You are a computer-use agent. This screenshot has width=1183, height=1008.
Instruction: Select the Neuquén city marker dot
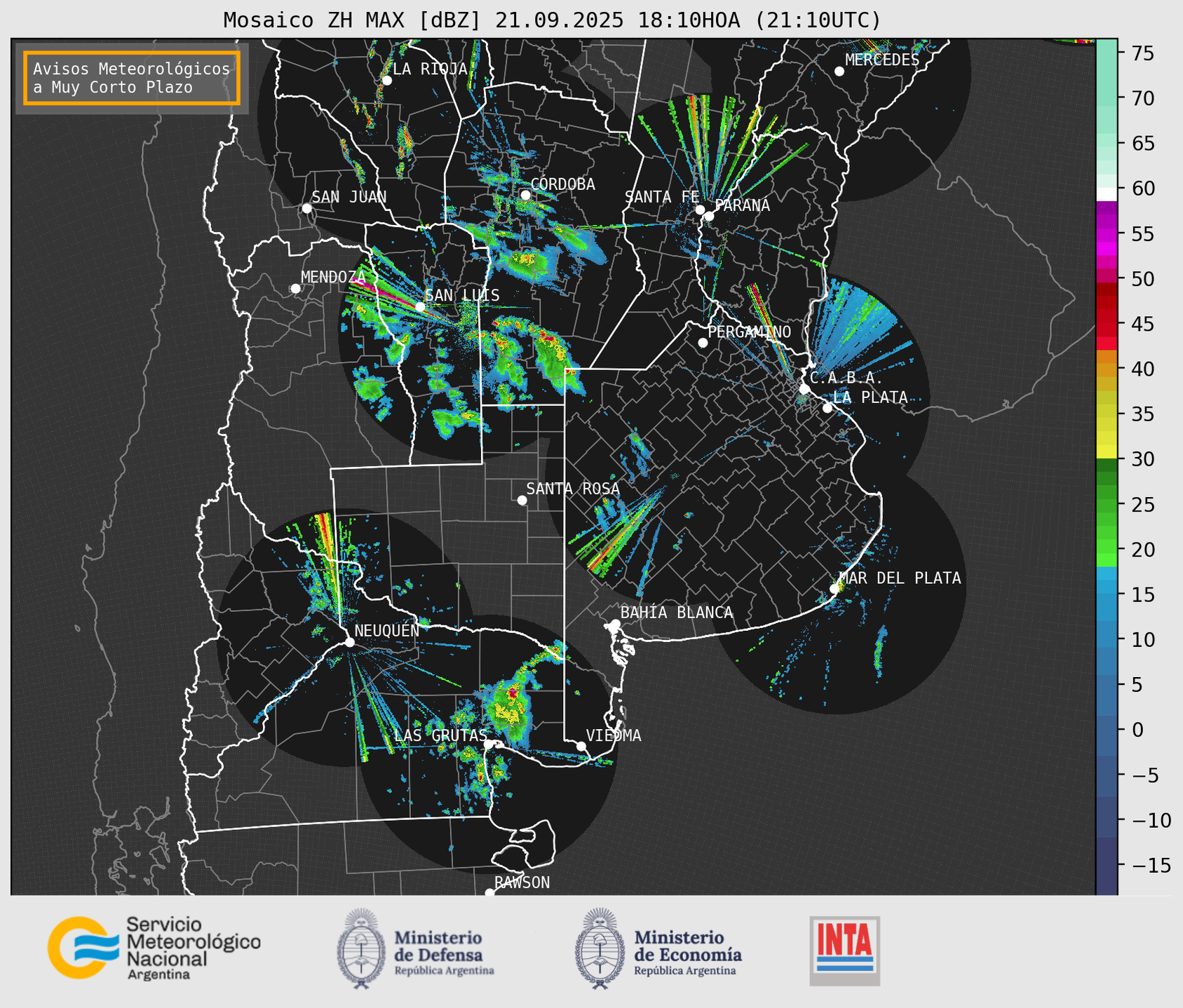tap(349, 642)
